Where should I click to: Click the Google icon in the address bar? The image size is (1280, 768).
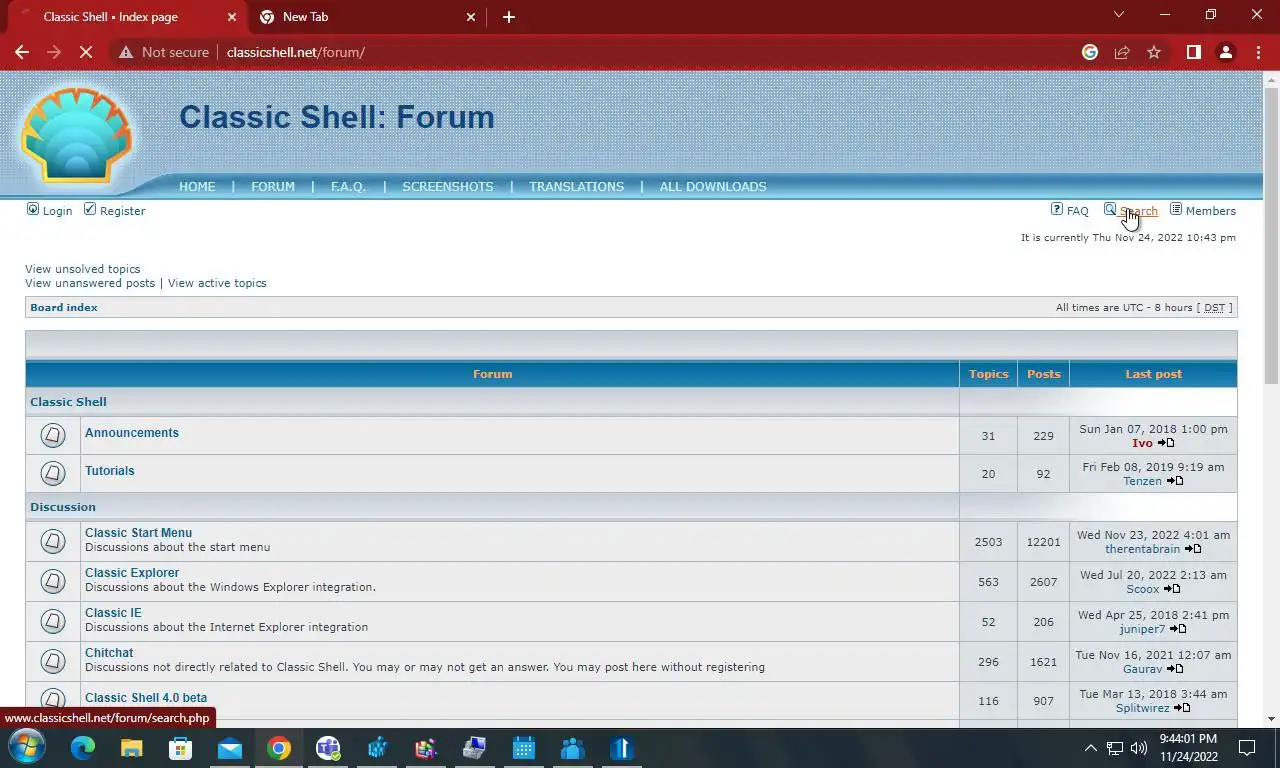1090,52
